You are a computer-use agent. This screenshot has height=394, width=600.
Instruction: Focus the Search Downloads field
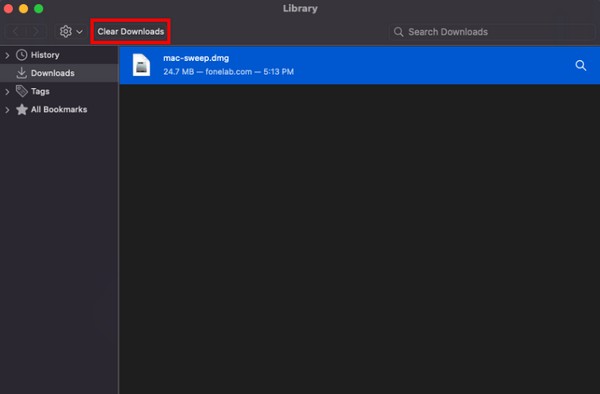[x=492, y=32]
